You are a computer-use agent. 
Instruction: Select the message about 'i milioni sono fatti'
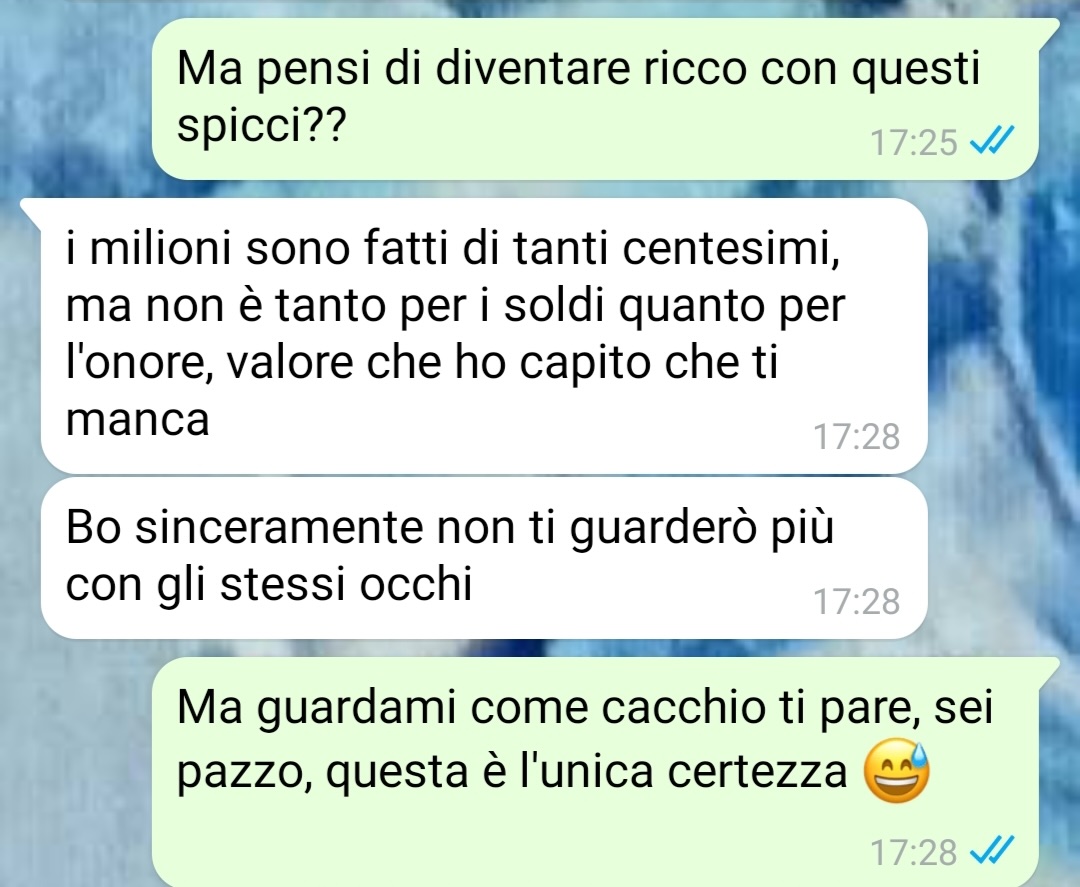[484, 335]
